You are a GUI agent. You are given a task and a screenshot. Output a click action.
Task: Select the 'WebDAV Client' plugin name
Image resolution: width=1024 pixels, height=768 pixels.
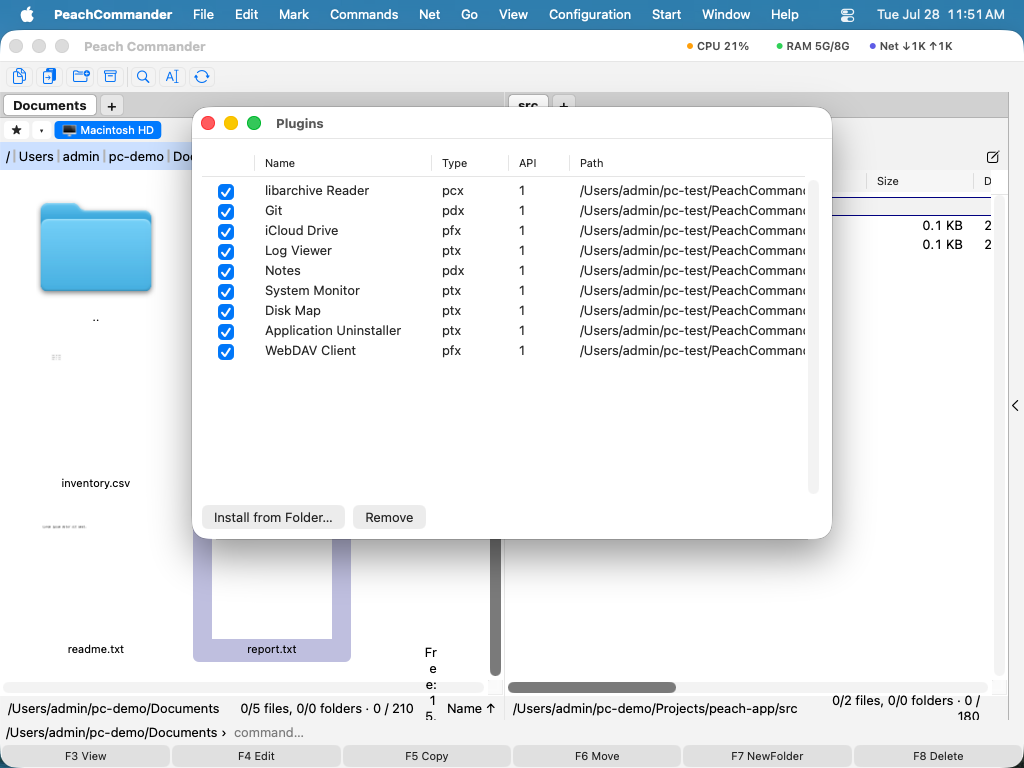point(310,350)
